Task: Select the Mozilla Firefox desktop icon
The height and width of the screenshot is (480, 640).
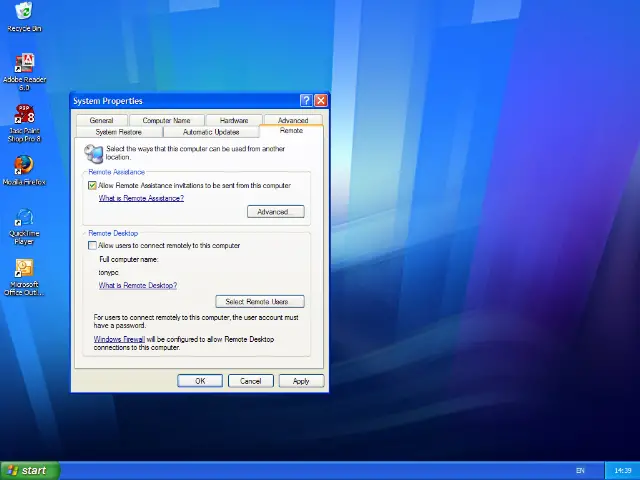Action: (x=24, y=165)
